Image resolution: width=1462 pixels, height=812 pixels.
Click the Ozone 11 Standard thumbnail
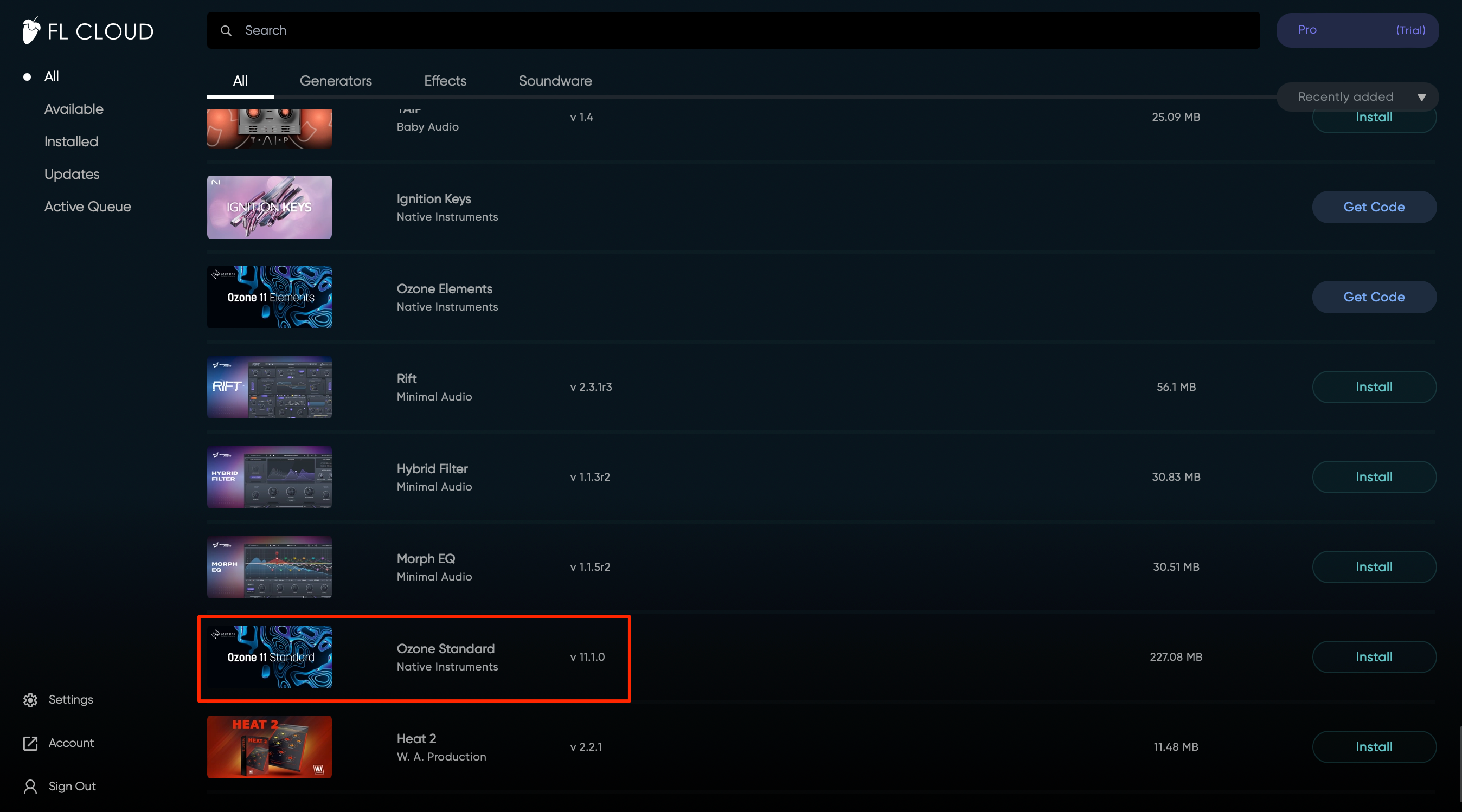pos(270,657)
